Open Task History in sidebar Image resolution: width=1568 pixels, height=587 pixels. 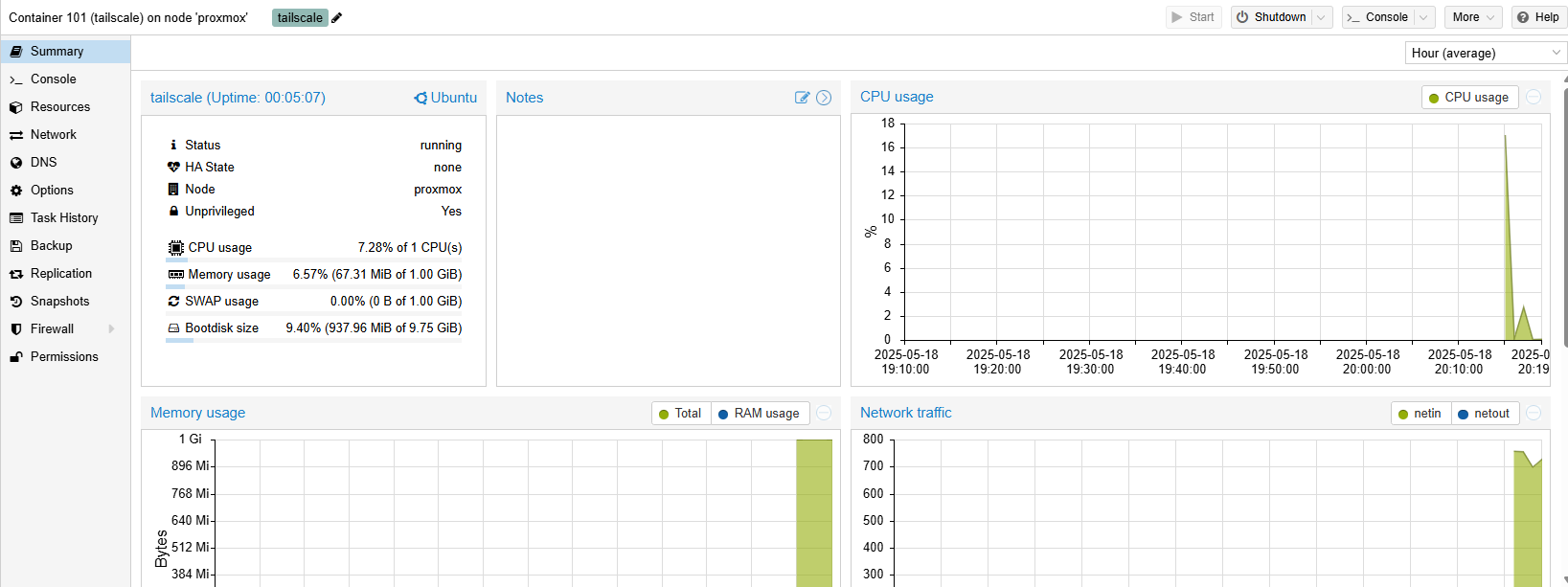[x=64, y=218]
